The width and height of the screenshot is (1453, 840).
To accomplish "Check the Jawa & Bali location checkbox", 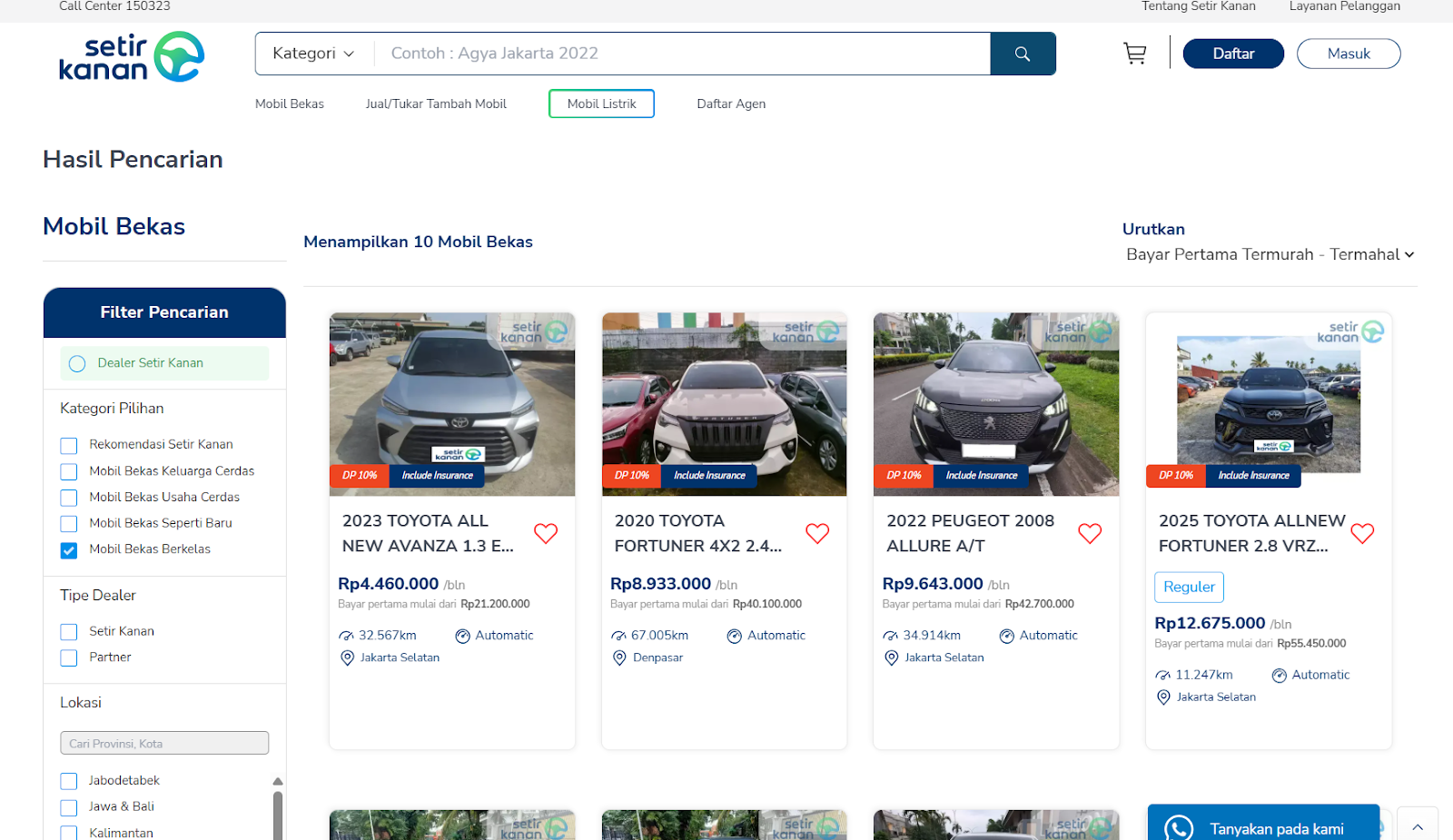I will click(69, 807).
